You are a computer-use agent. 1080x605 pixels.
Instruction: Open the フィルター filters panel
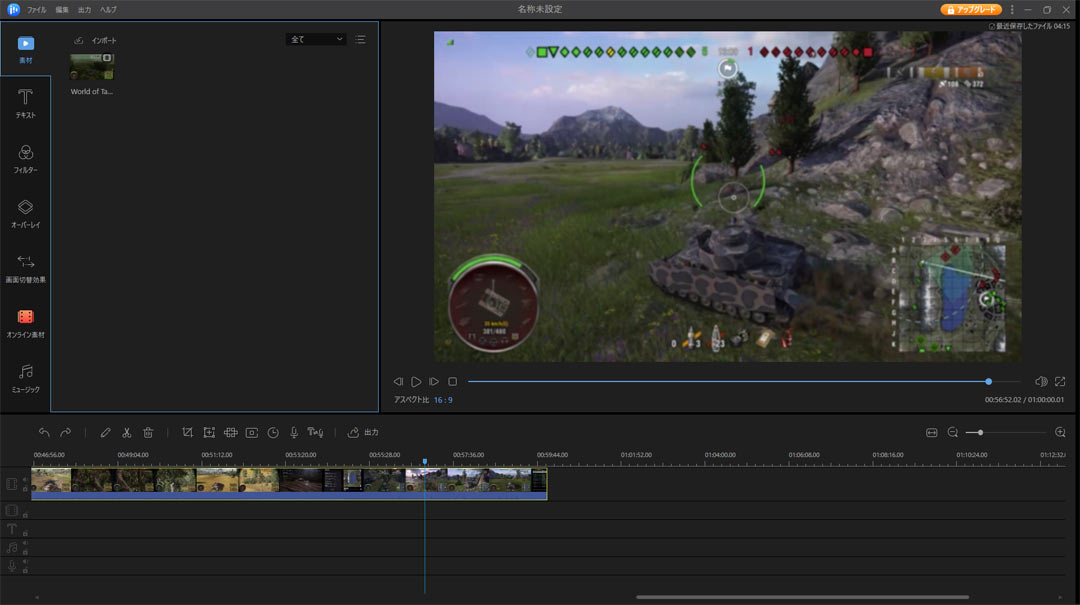(25, 159)
